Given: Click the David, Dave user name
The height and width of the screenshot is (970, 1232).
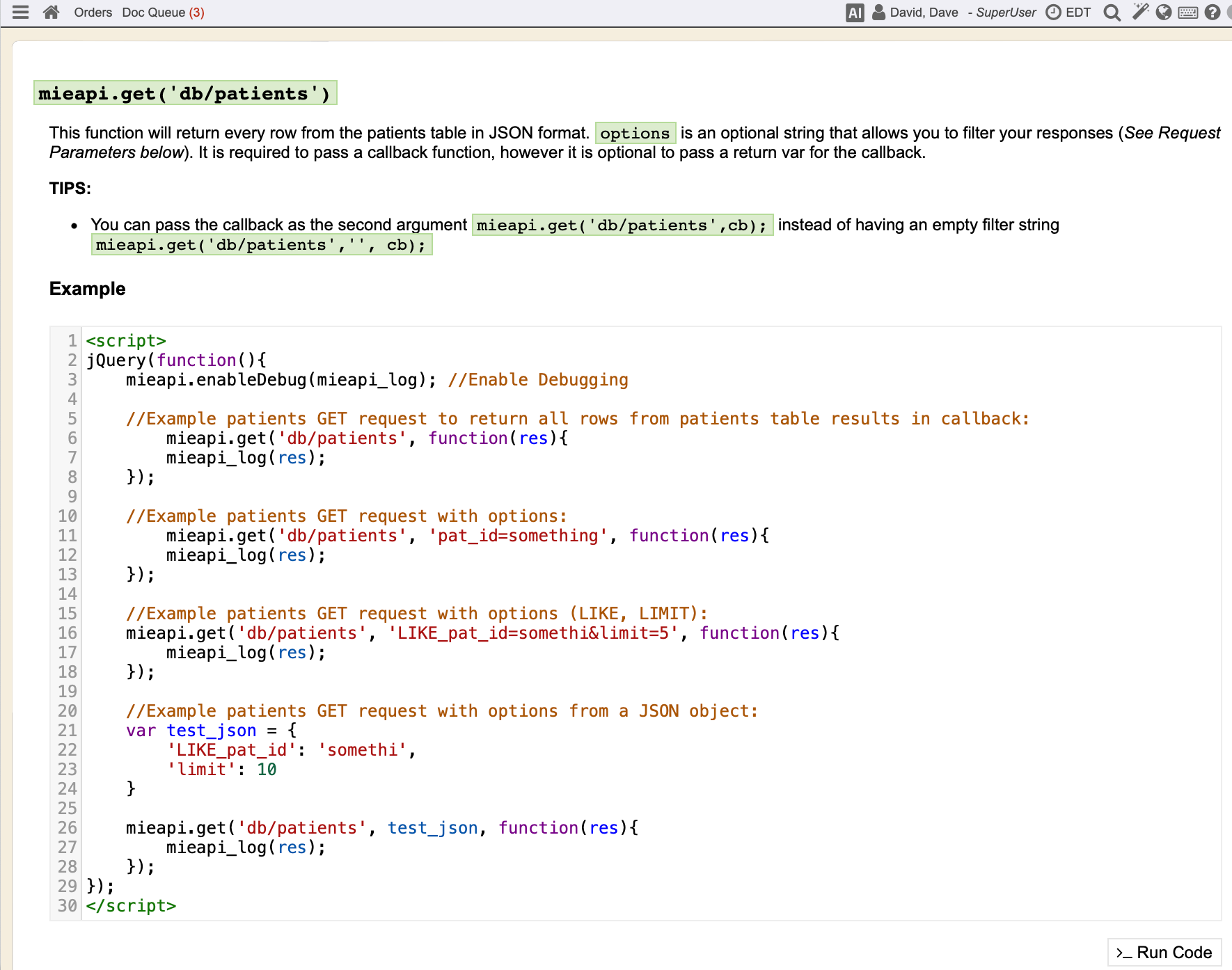Looking at the screenshot, I should pos(924,13).
